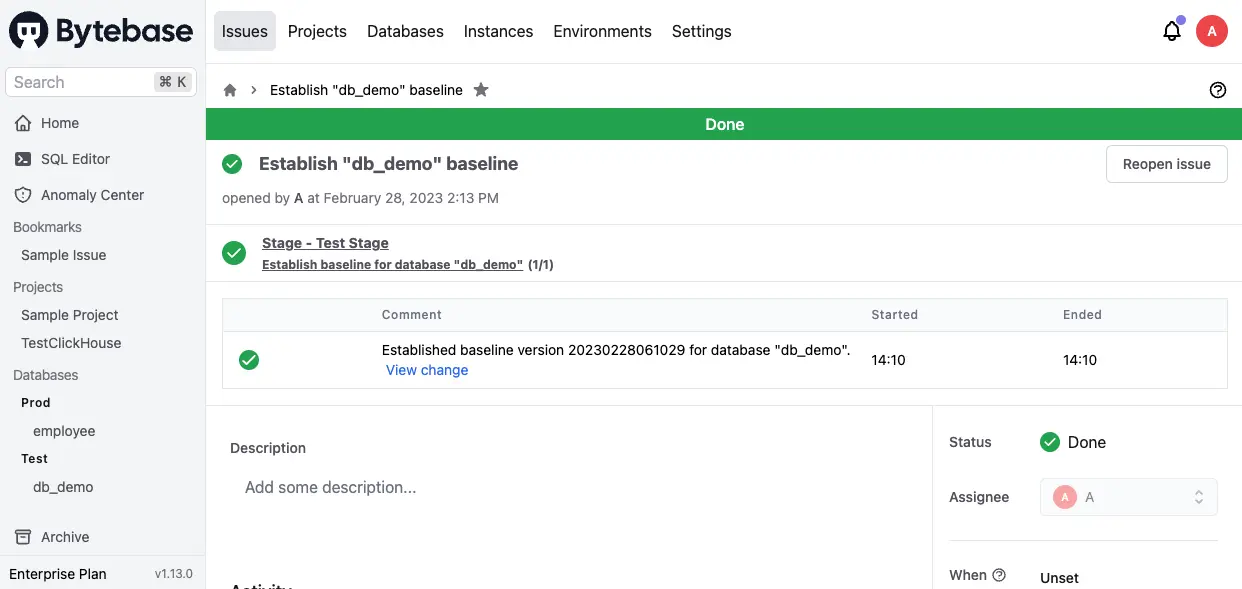Open the notification bell
1242x589 pixels.
coord(1171,31)
